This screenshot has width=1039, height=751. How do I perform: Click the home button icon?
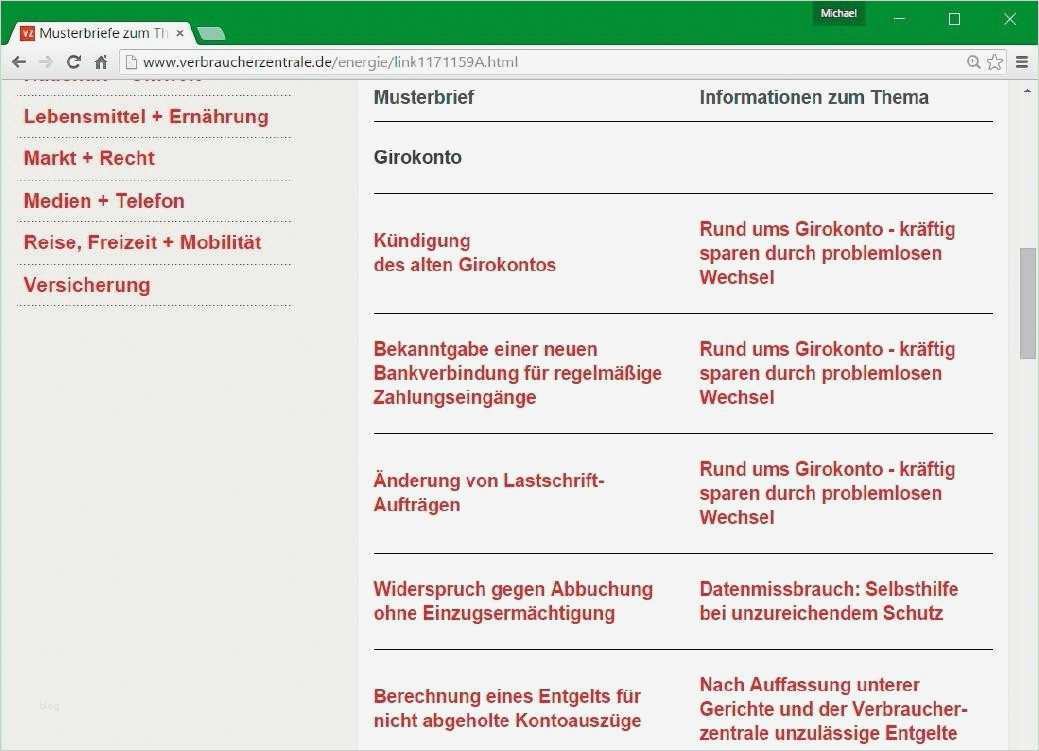(x=100, y=61)
